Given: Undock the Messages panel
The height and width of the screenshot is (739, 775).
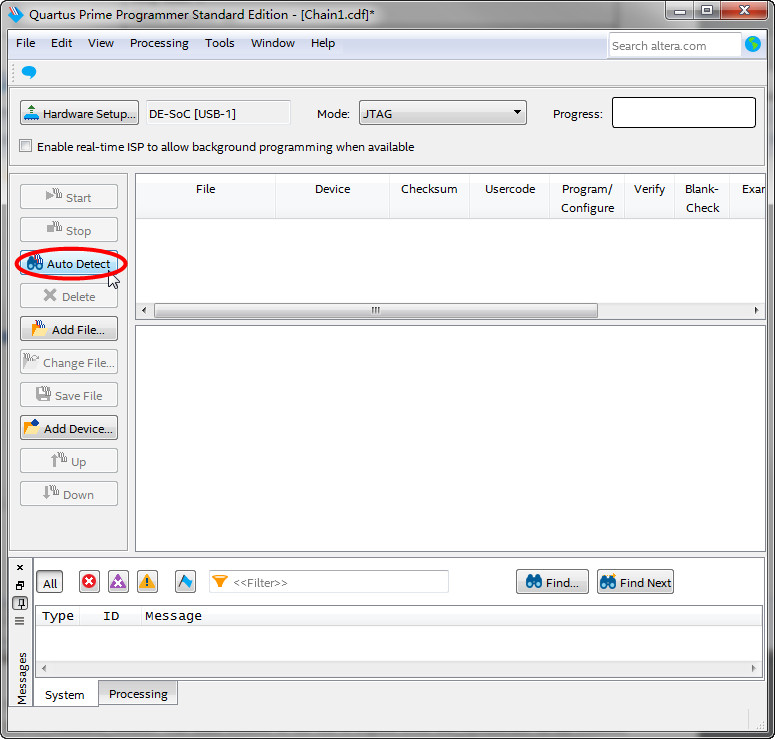Looking at the screenshot, I should click(20, 585).
